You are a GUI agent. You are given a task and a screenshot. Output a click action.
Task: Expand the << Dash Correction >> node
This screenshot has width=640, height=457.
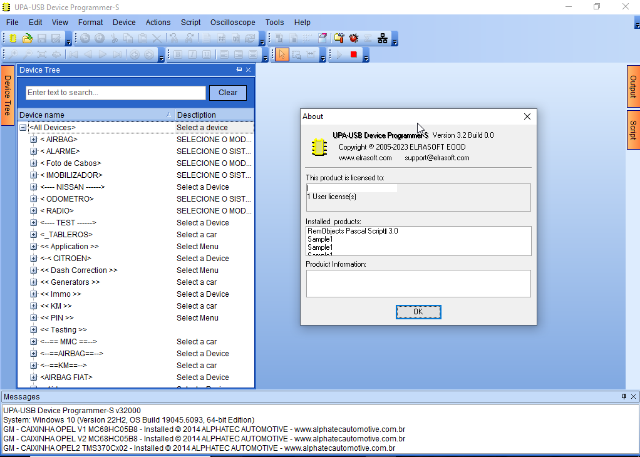coord(33,270)
